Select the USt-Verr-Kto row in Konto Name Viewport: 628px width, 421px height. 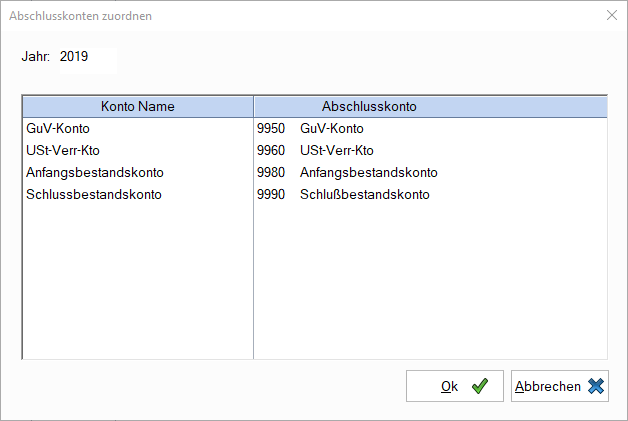tap(138, 151)
